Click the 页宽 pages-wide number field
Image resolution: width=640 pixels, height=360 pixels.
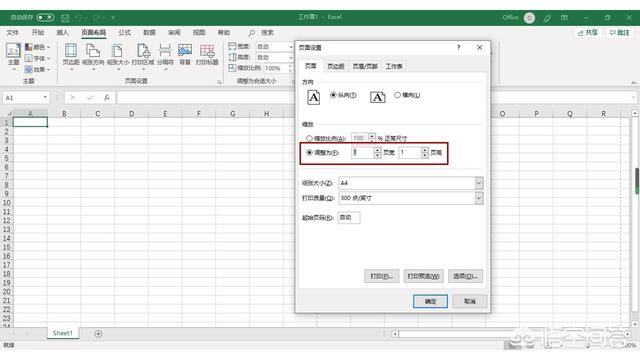(362, 153)
